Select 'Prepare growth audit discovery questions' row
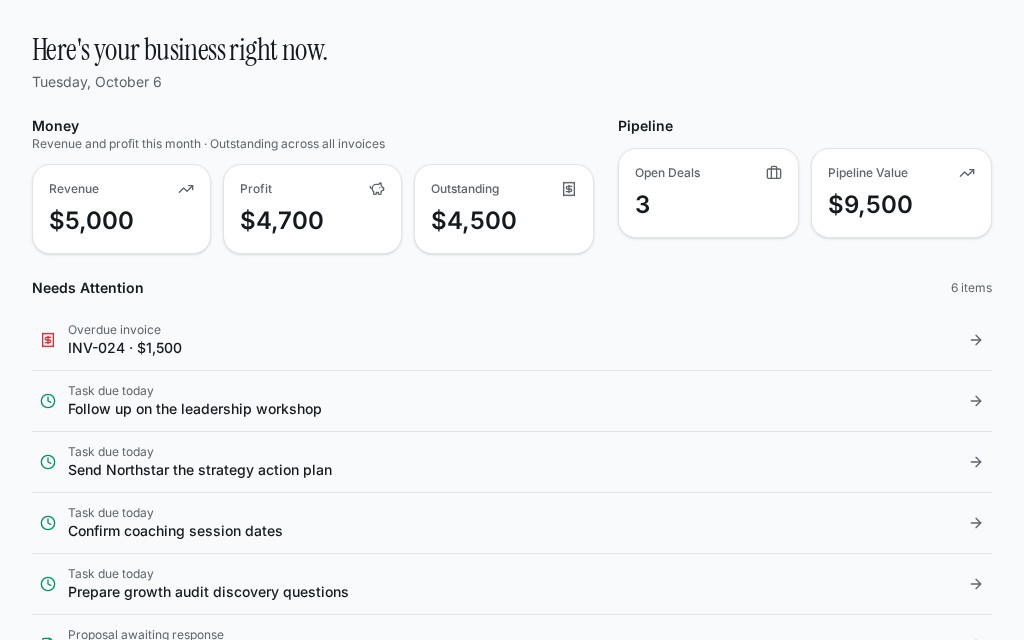Screen dimensions: 1024x640 (512, 584)
